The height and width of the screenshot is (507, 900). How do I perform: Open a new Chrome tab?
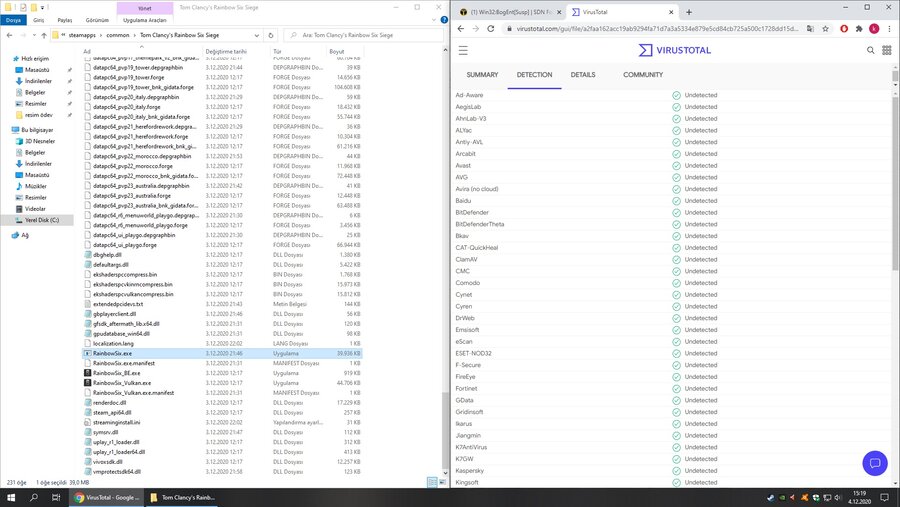(x=689, y=11)
